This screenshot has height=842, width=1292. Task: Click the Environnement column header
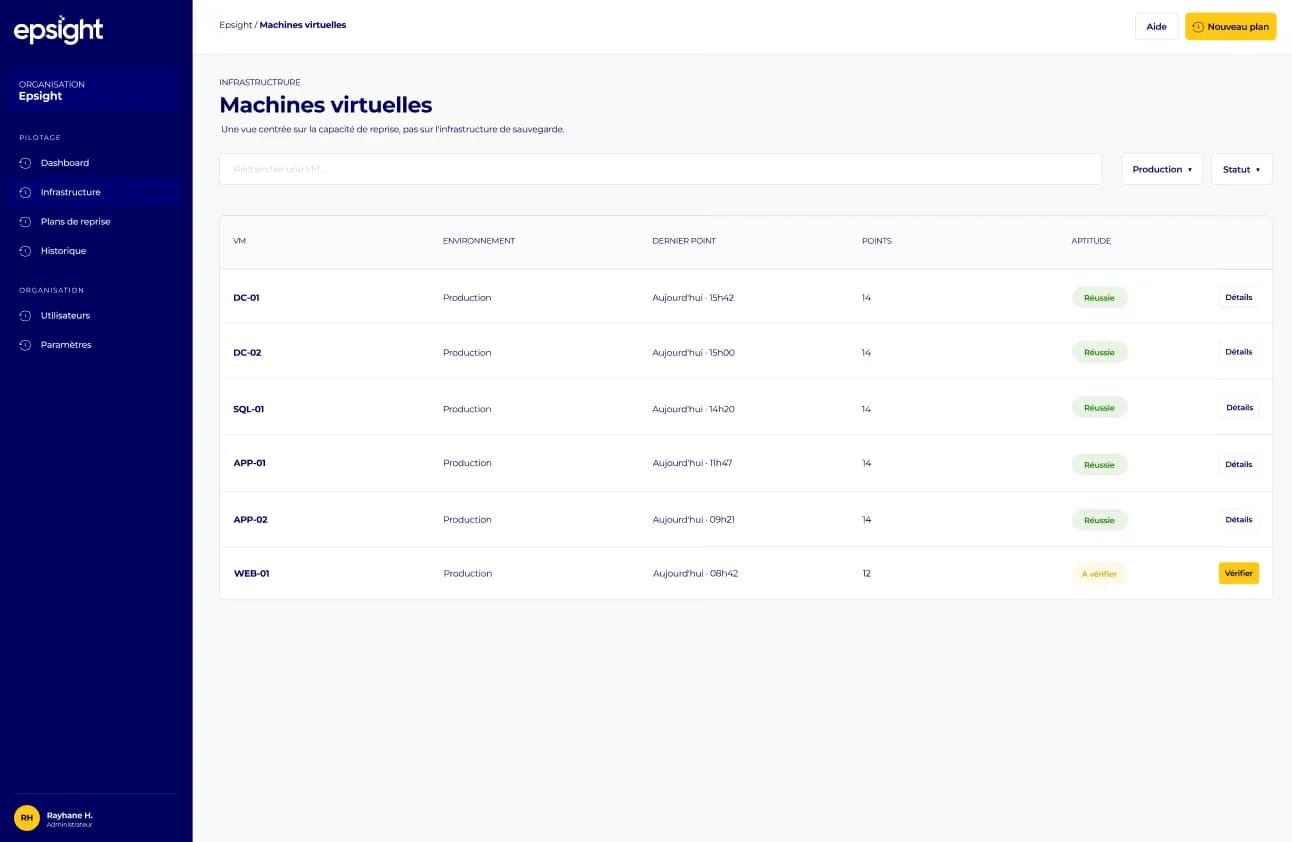tap(479, 241)
